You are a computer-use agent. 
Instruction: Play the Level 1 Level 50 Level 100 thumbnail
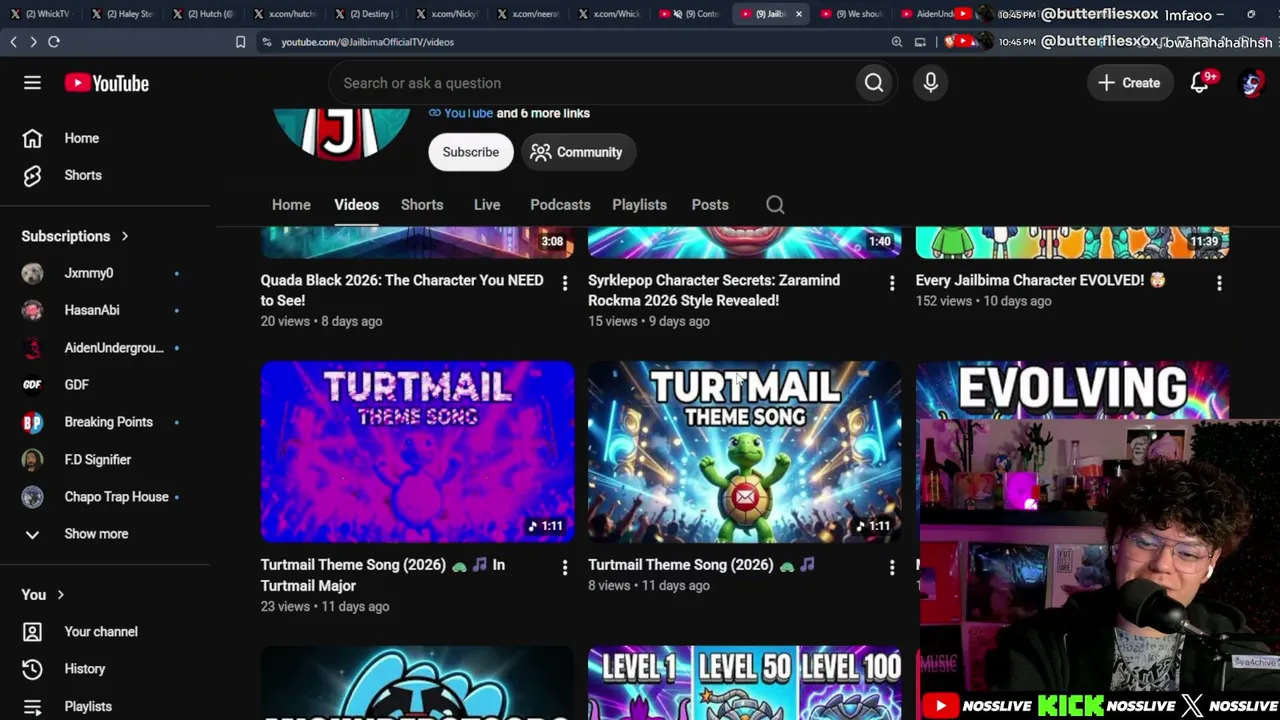point(745,683)
